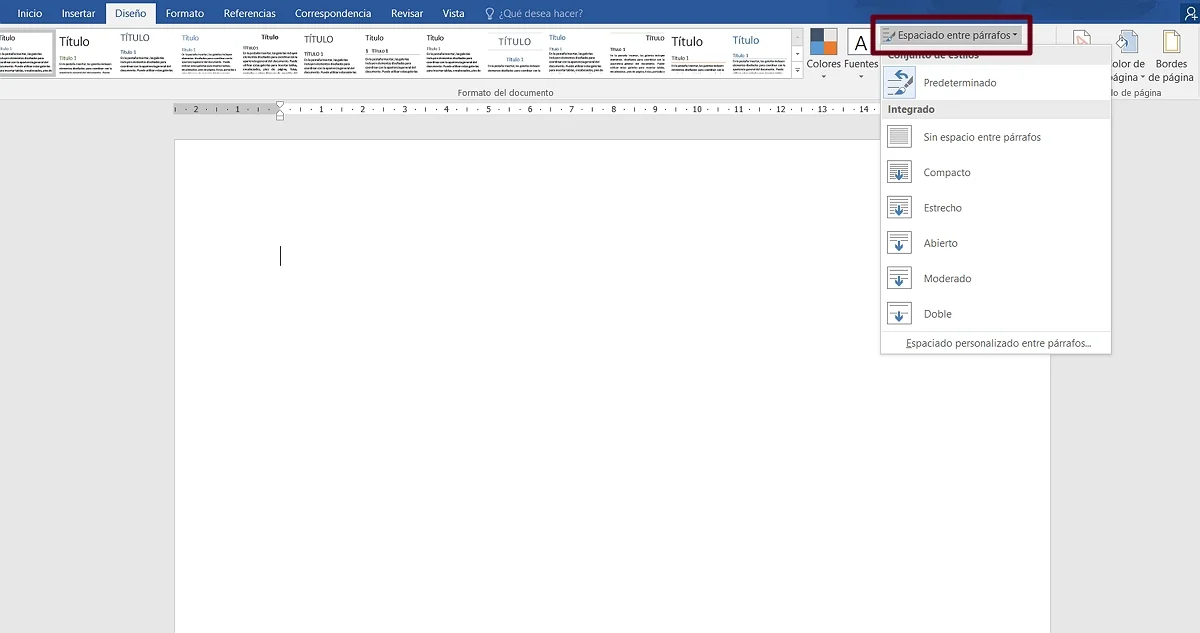Select the numbered '1 Título 1' style thumbnail
Screen dimensions: 1200x633
tap(392, 53)
